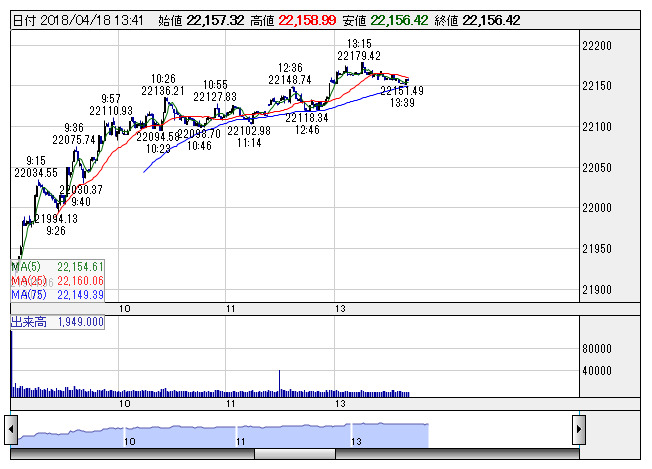The image size is (652, 469).
Task: Select the MA(75) legend entry
Action: coord(57,295)
